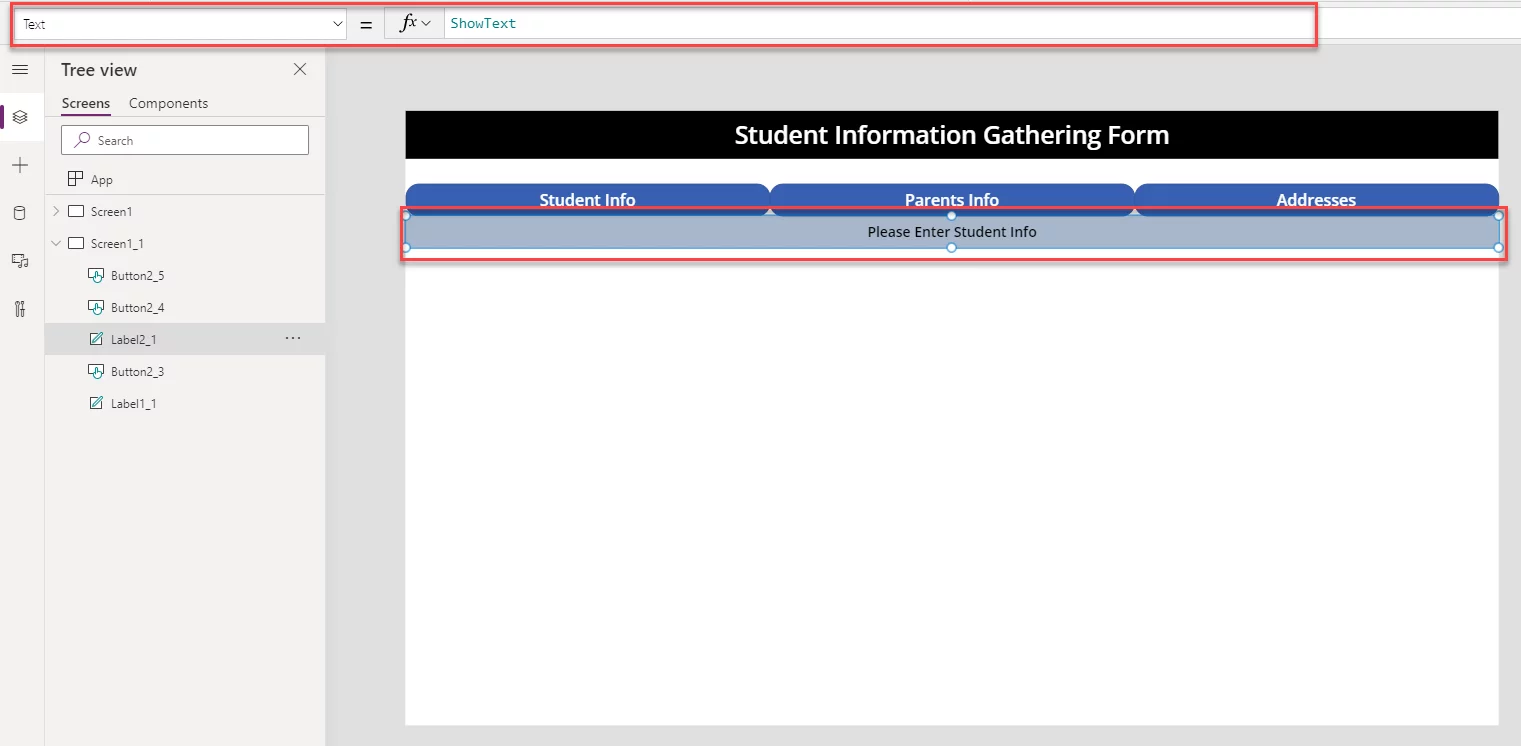Click the Parents Info button on canvas
The height and width of the screenshot is (746, 1521).
tap(952, 199)
